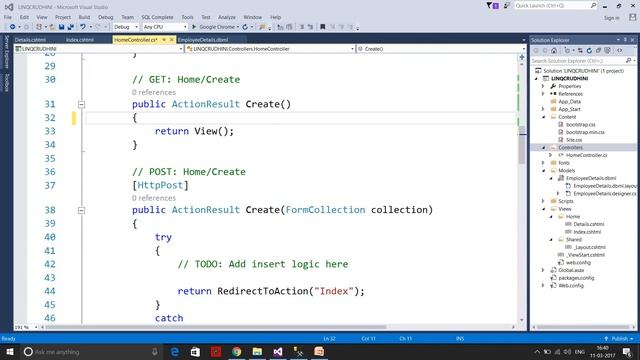This screenshot has width=640, height=360.
Task: Click the Ask me anything search box
Action: point(92,351)
